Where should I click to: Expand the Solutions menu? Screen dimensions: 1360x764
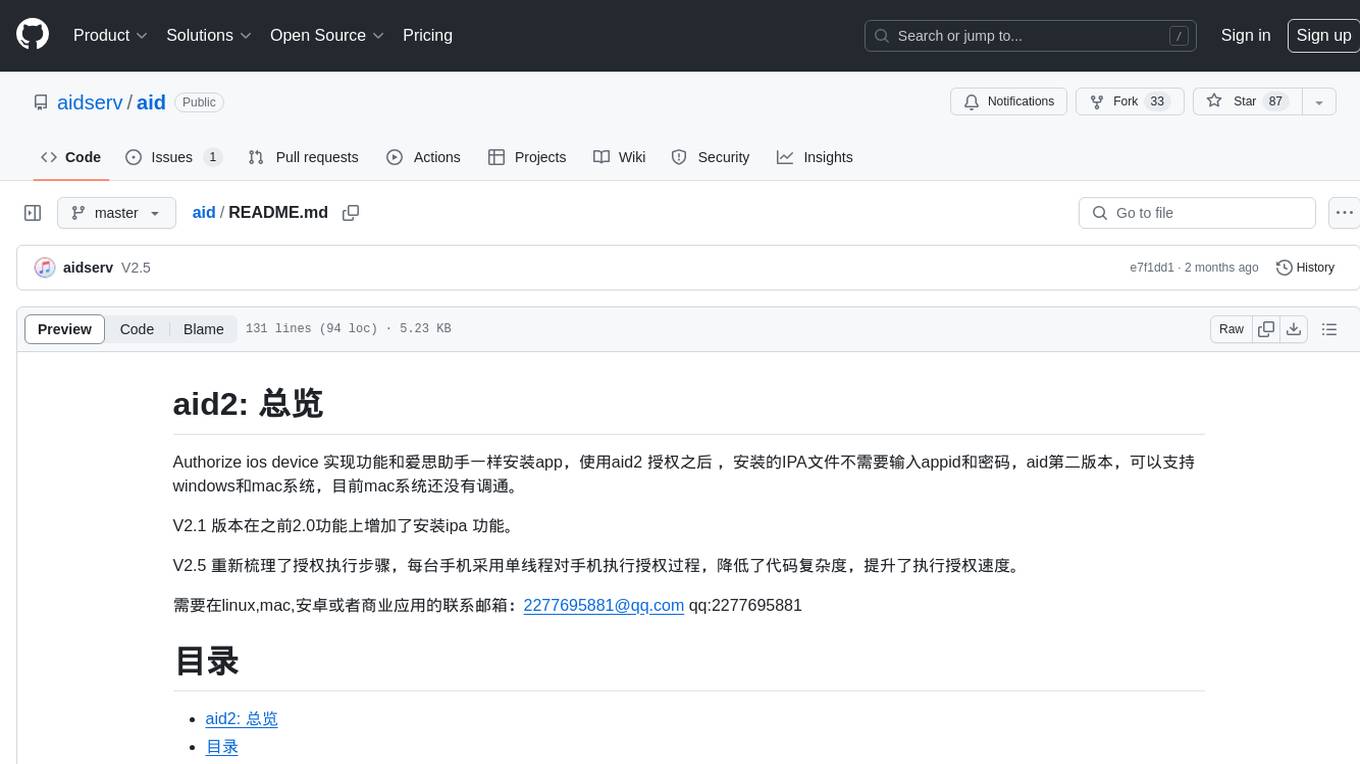[x=208, y=35]
